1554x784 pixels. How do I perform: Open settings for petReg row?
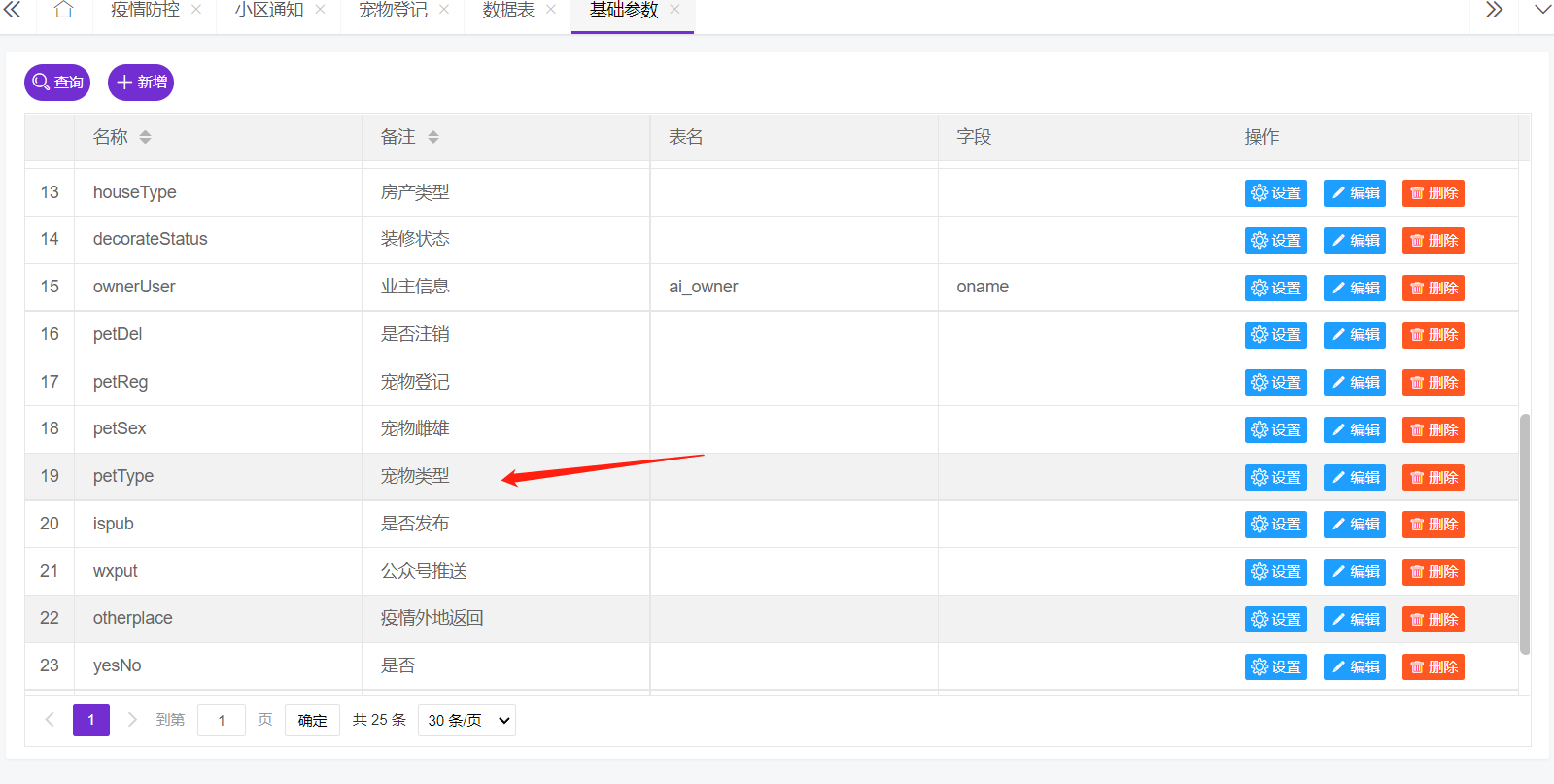[x=1276, y=383]
